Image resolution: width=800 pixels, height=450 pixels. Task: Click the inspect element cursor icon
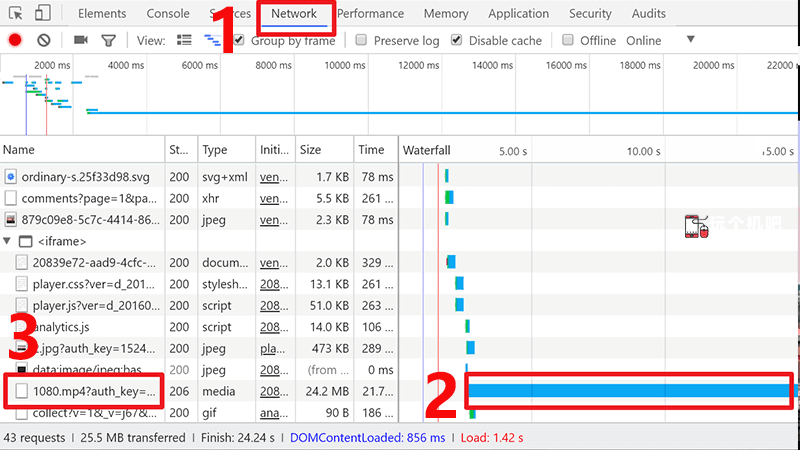[x=16, y=14]
